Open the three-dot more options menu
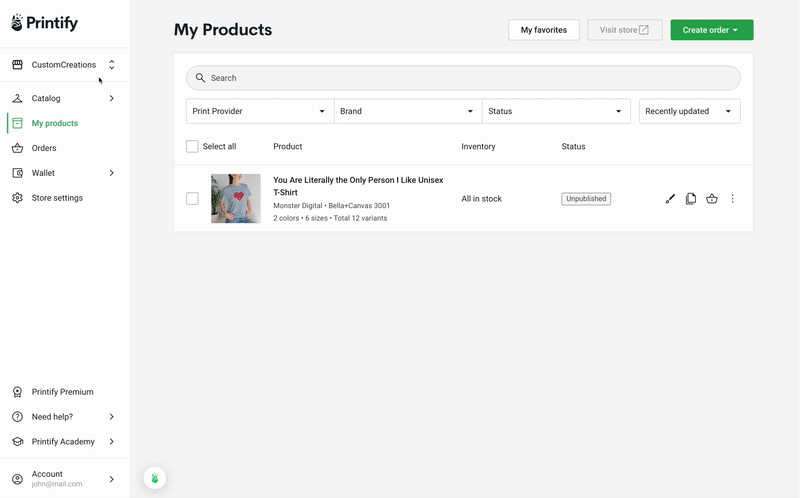Screen dimensions: 800x498 coord(732,199)
